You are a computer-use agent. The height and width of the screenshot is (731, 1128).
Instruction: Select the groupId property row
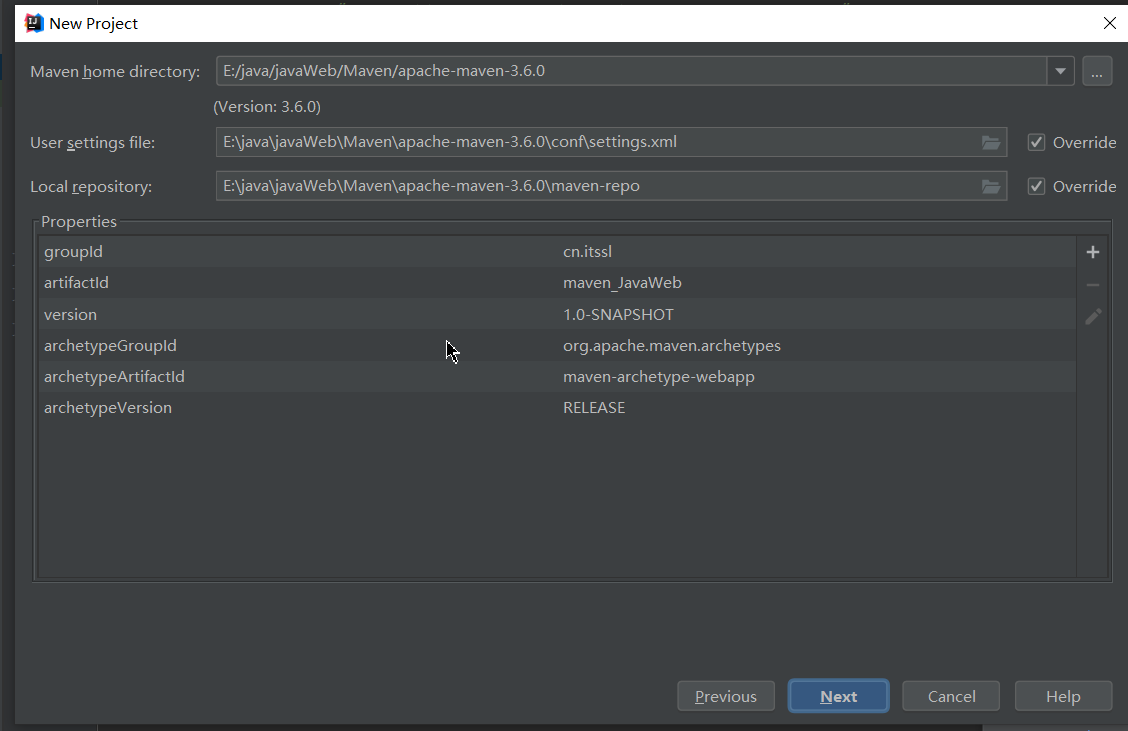558,252
